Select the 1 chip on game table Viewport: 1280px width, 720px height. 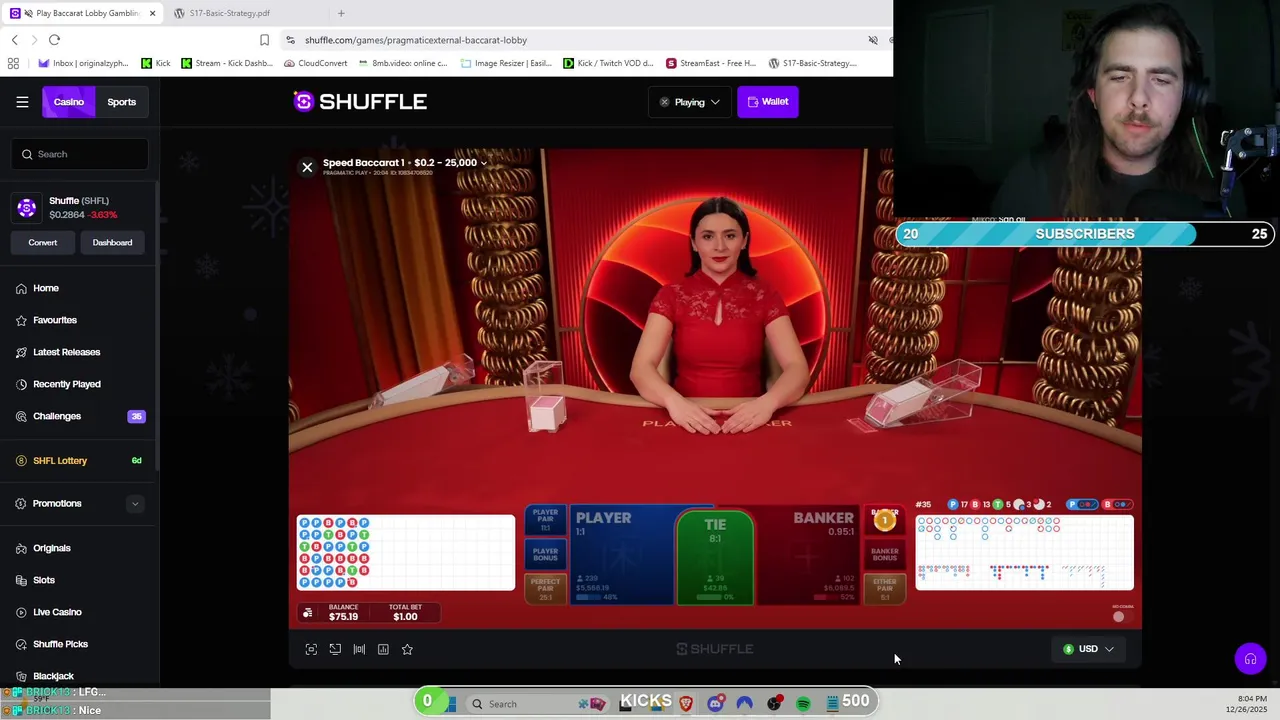click(x=884, y=520)
